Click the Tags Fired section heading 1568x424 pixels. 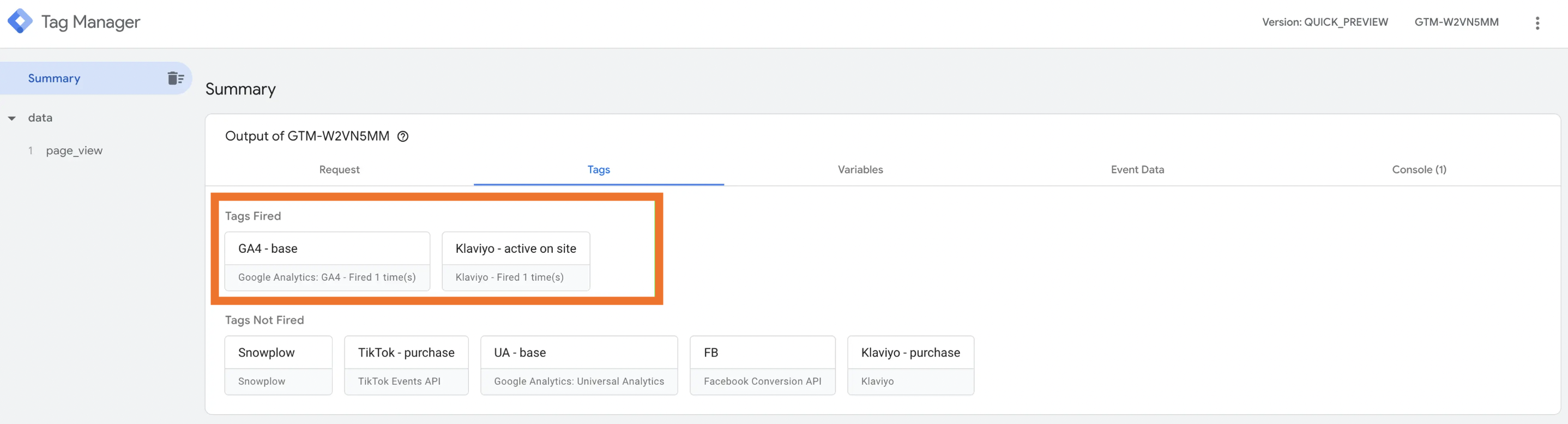click(x=252, y=216)
